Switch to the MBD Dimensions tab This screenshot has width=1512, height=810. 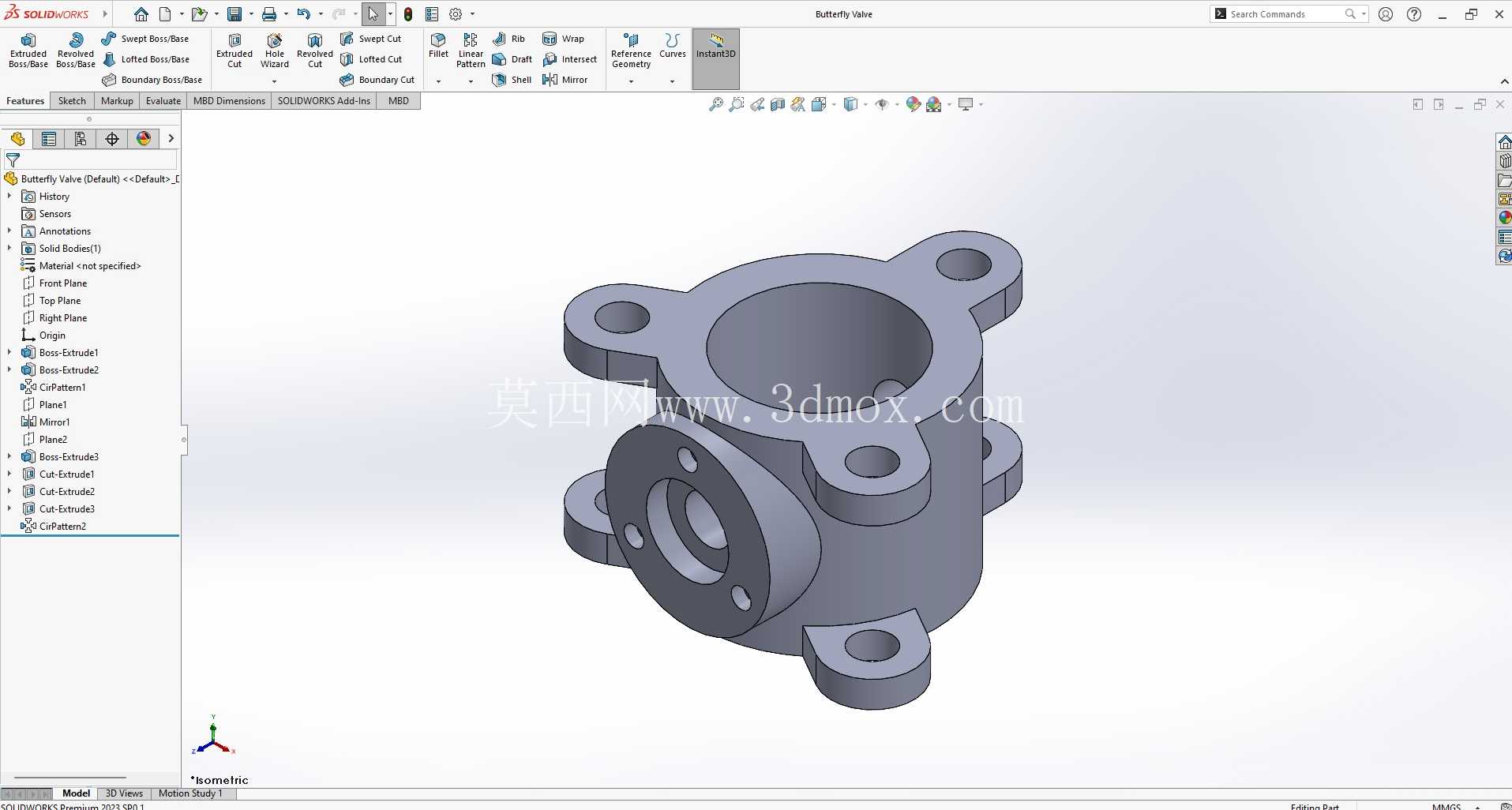pos(229,101)
